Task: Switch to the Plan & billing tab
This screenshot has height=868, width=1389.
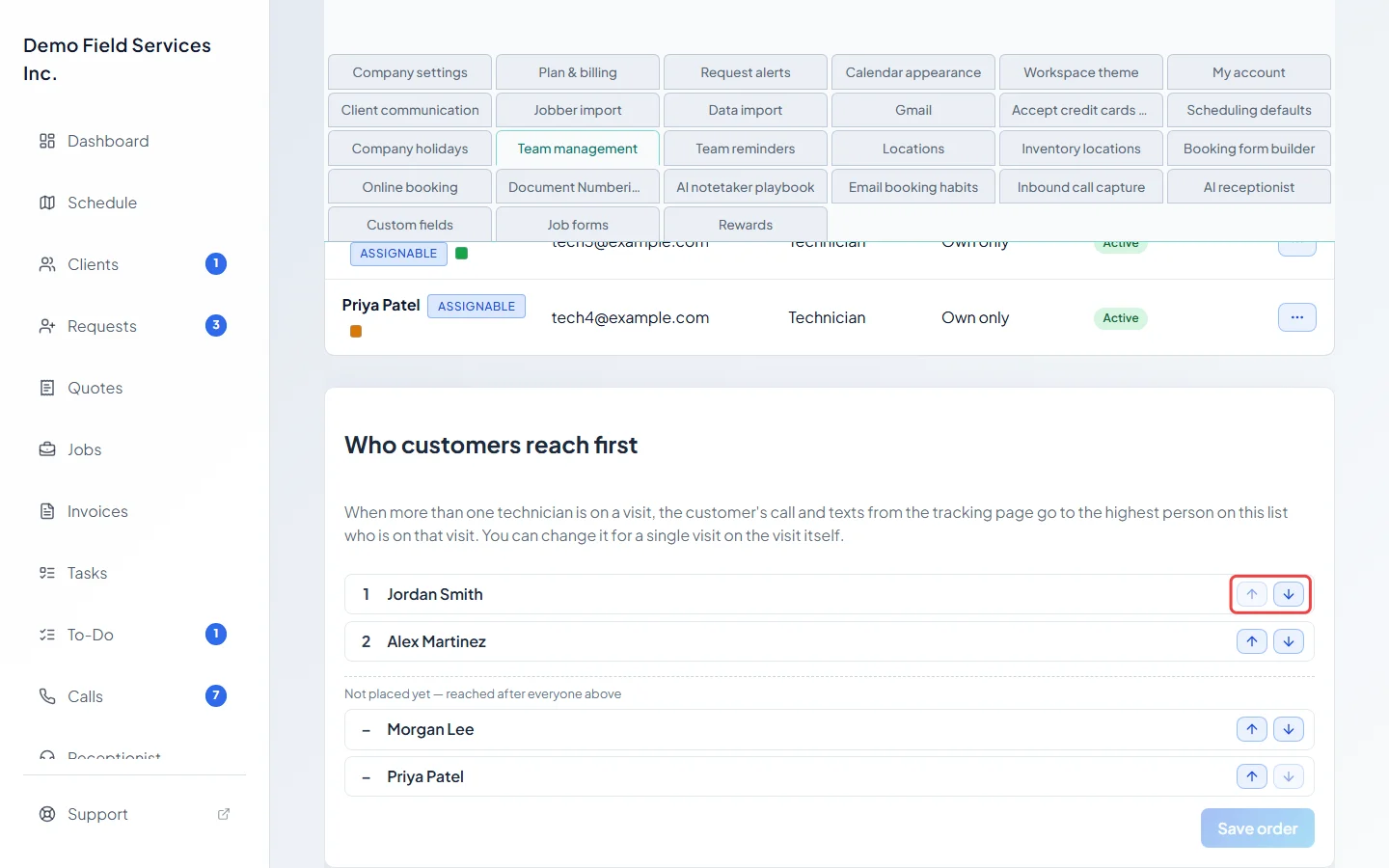Action: (578, 72)
